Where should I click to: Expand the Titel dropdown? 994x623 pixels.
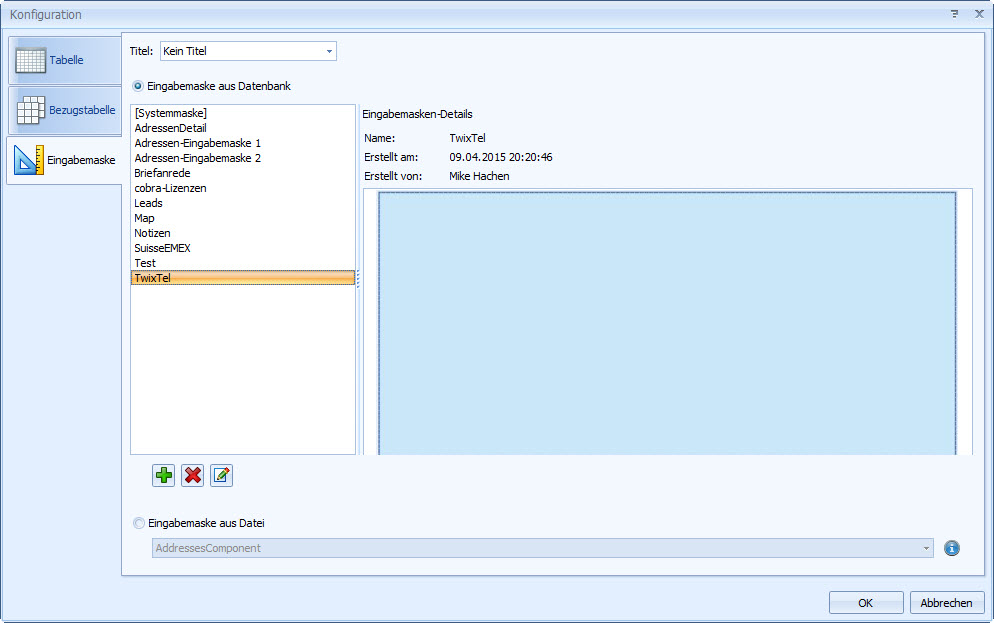pyautogui.click(x=329, y=51)
